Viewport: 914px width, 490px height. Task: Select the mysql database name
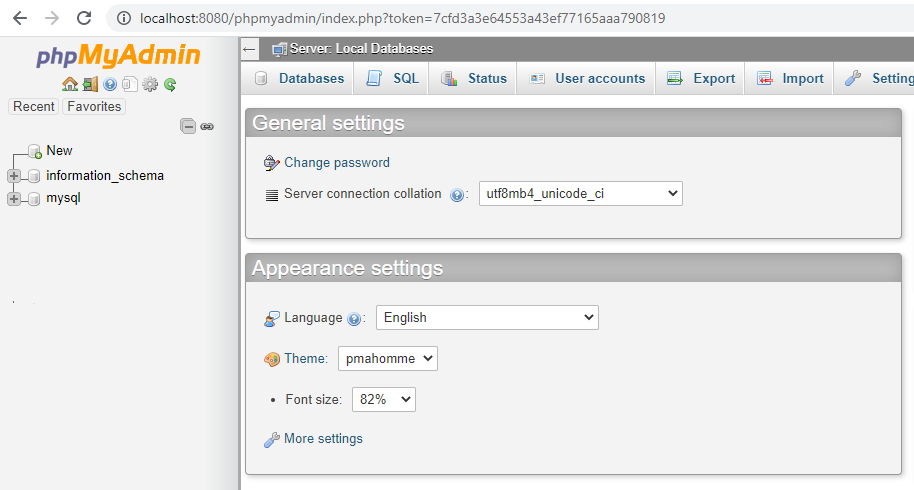click(64, 198)
